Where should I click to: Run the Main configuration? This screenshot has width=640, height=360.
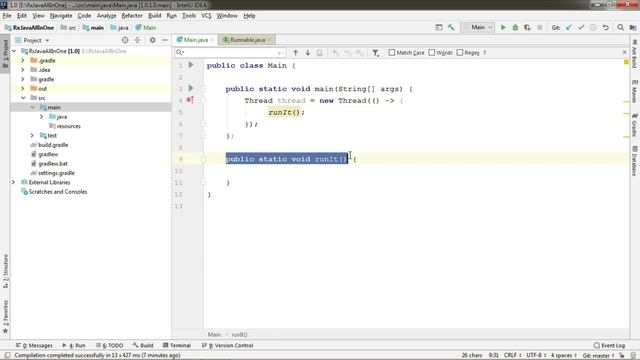click(x=503, y=27)
